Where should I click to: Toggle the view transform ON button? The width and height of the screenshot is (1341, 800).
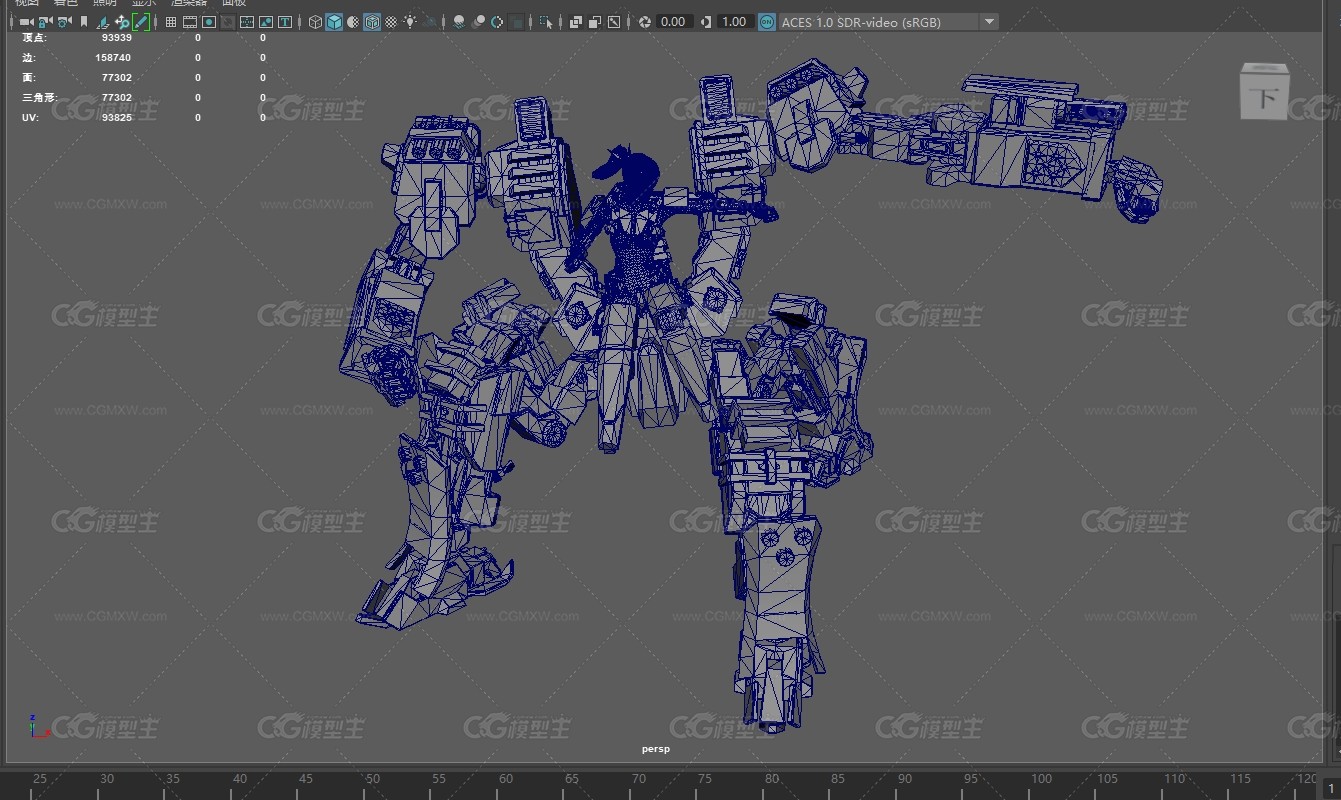coord(767,22)
